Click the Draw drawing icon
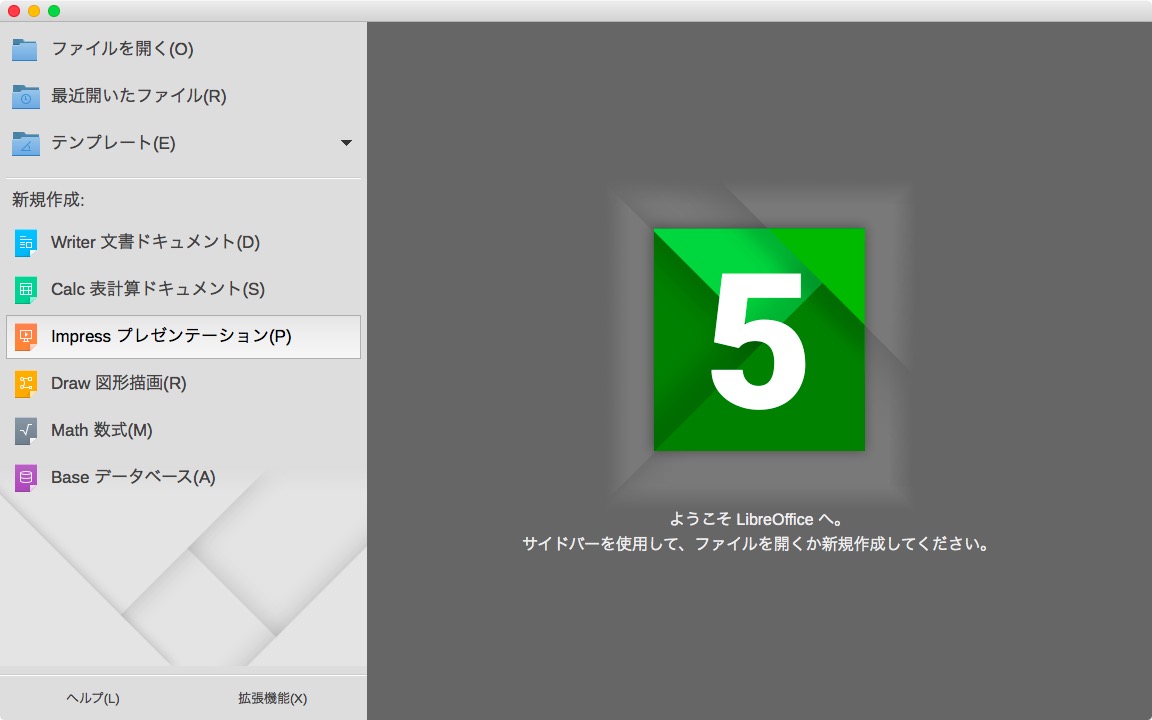This screenshot has width=1152, height=720. [26, 384]
